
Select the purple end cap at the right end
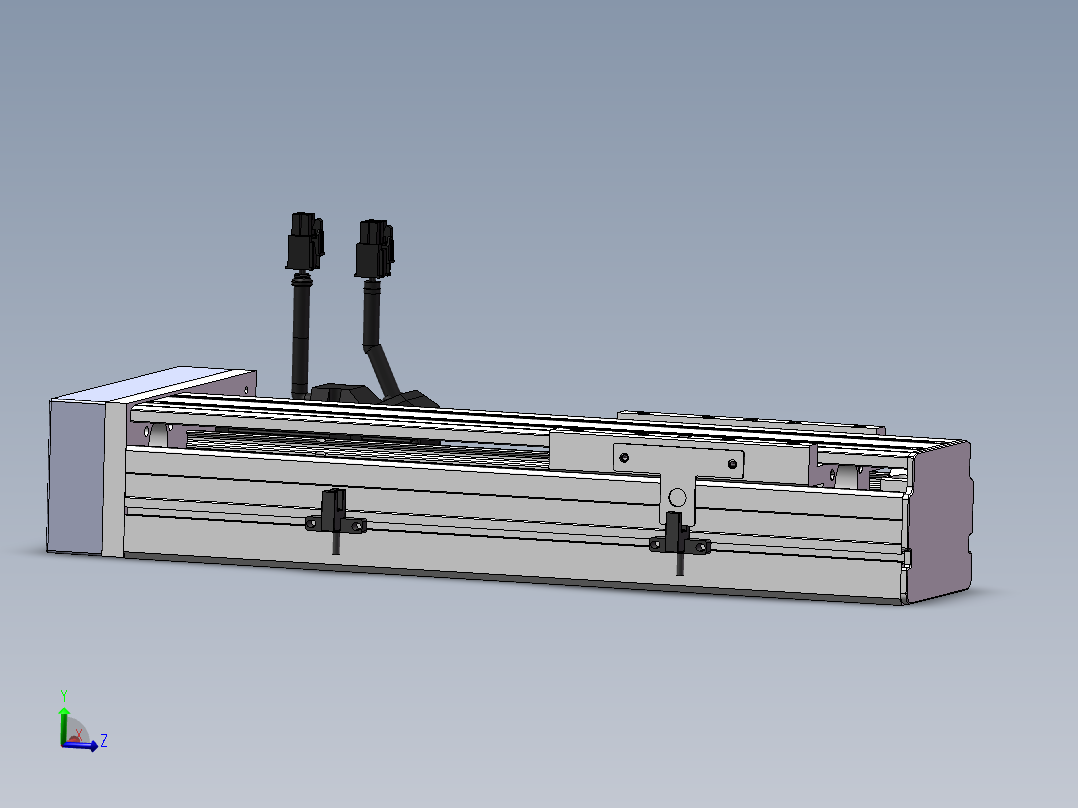point(940,523)
